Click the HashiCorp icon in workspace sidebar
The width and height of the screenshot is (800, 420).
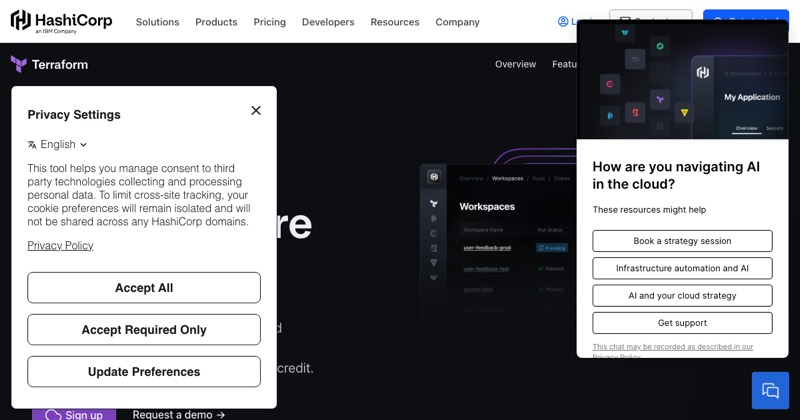click(434, 177)
